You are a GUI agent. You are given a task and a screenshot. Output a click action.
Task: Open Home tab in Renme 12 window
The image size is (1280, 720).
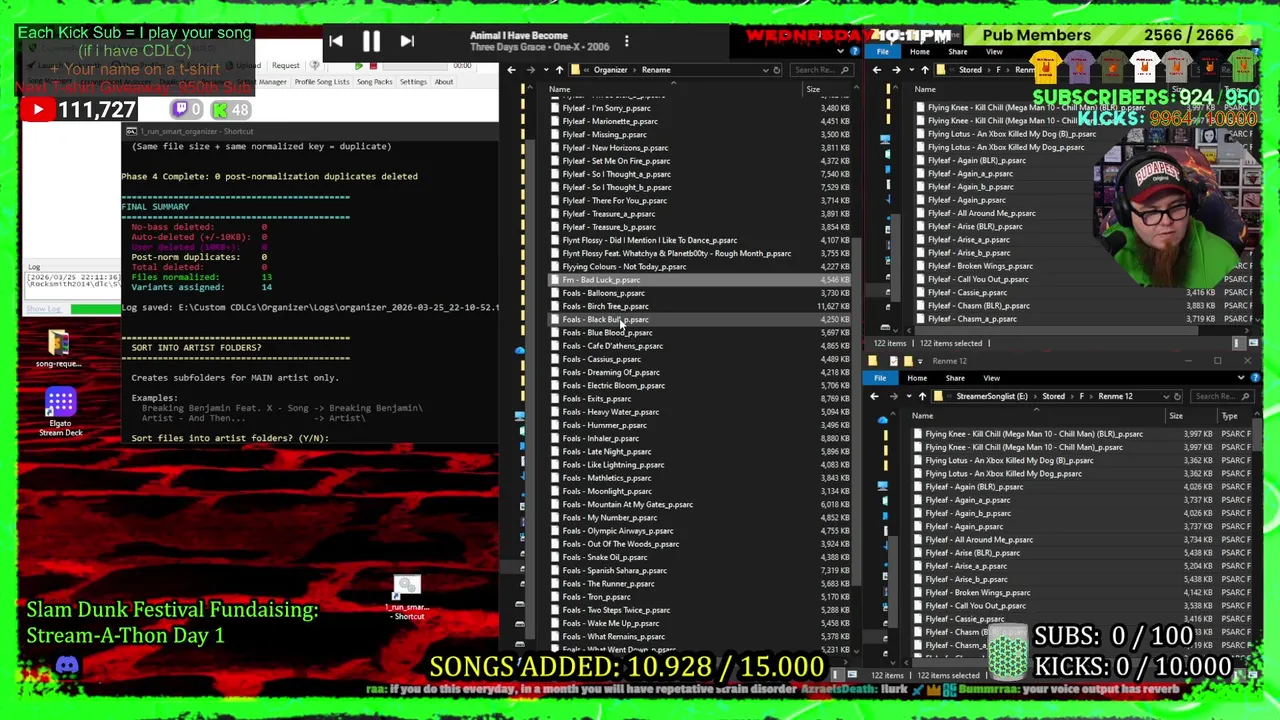917,378
